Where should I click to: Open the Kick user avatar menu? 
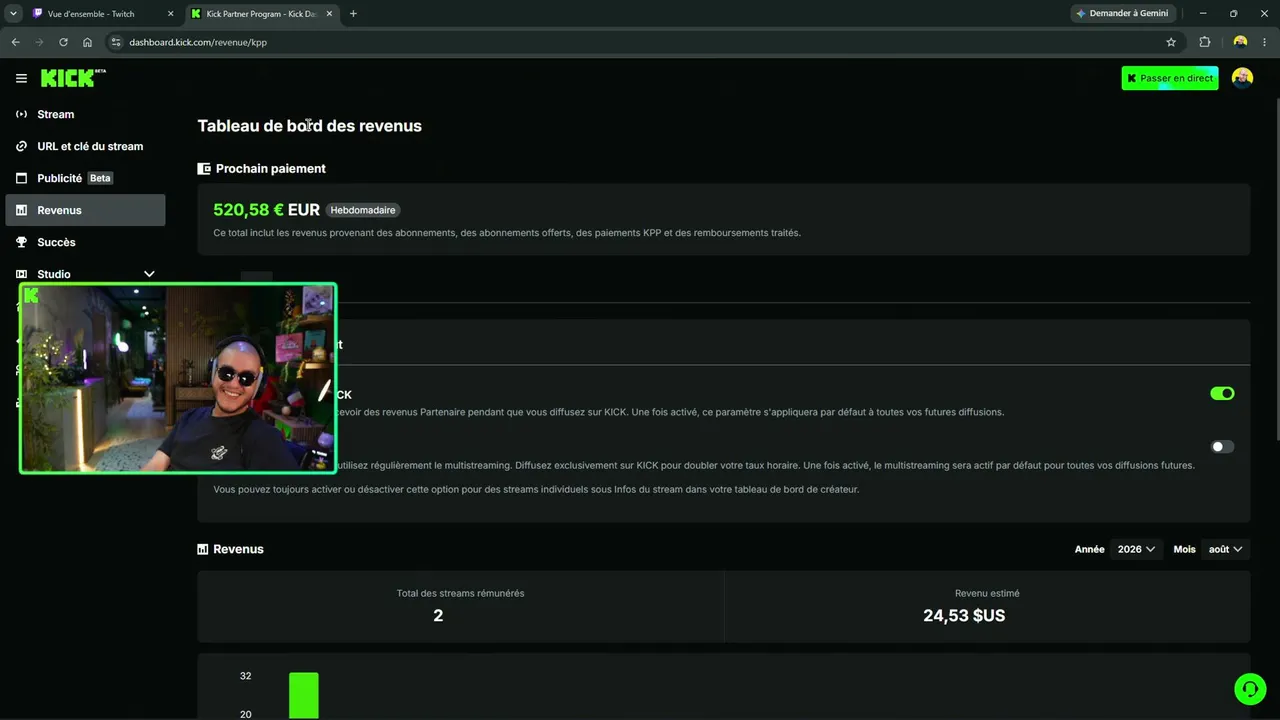1242,78
